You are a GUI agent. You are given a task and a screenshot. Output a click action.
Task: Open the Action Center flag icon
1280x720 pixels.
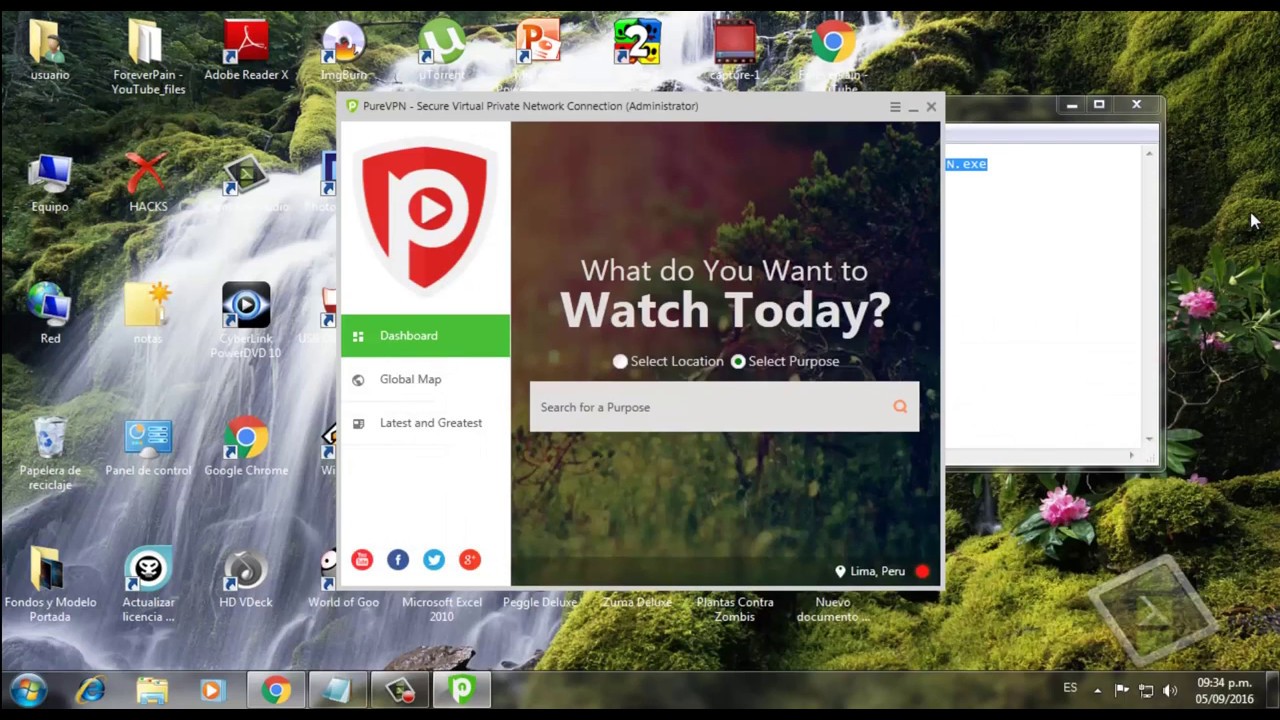1122,691
